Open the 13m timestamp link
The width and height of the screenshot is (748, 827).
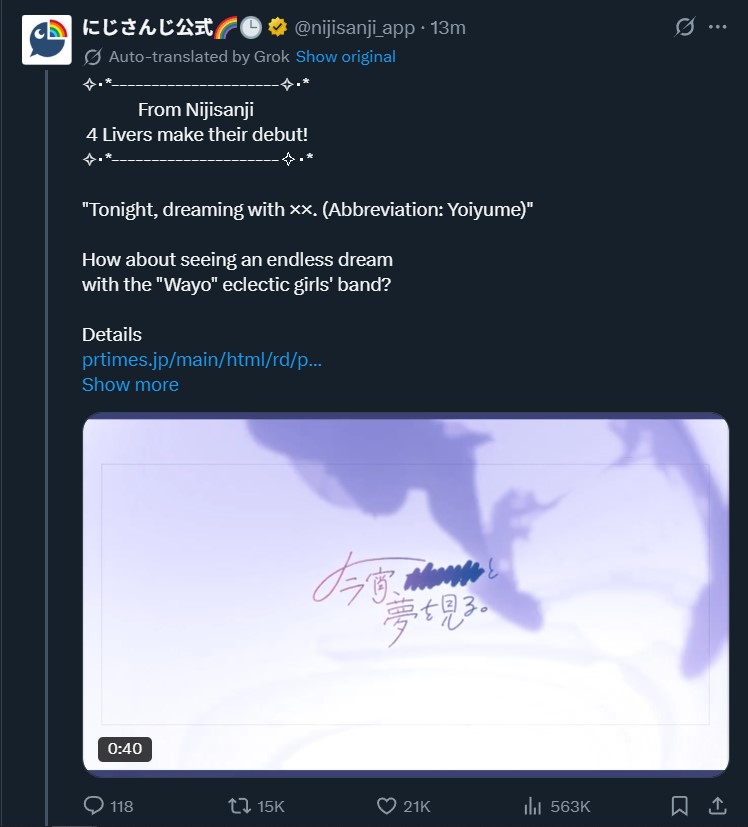pyautogui.click(x=448, y=27)
